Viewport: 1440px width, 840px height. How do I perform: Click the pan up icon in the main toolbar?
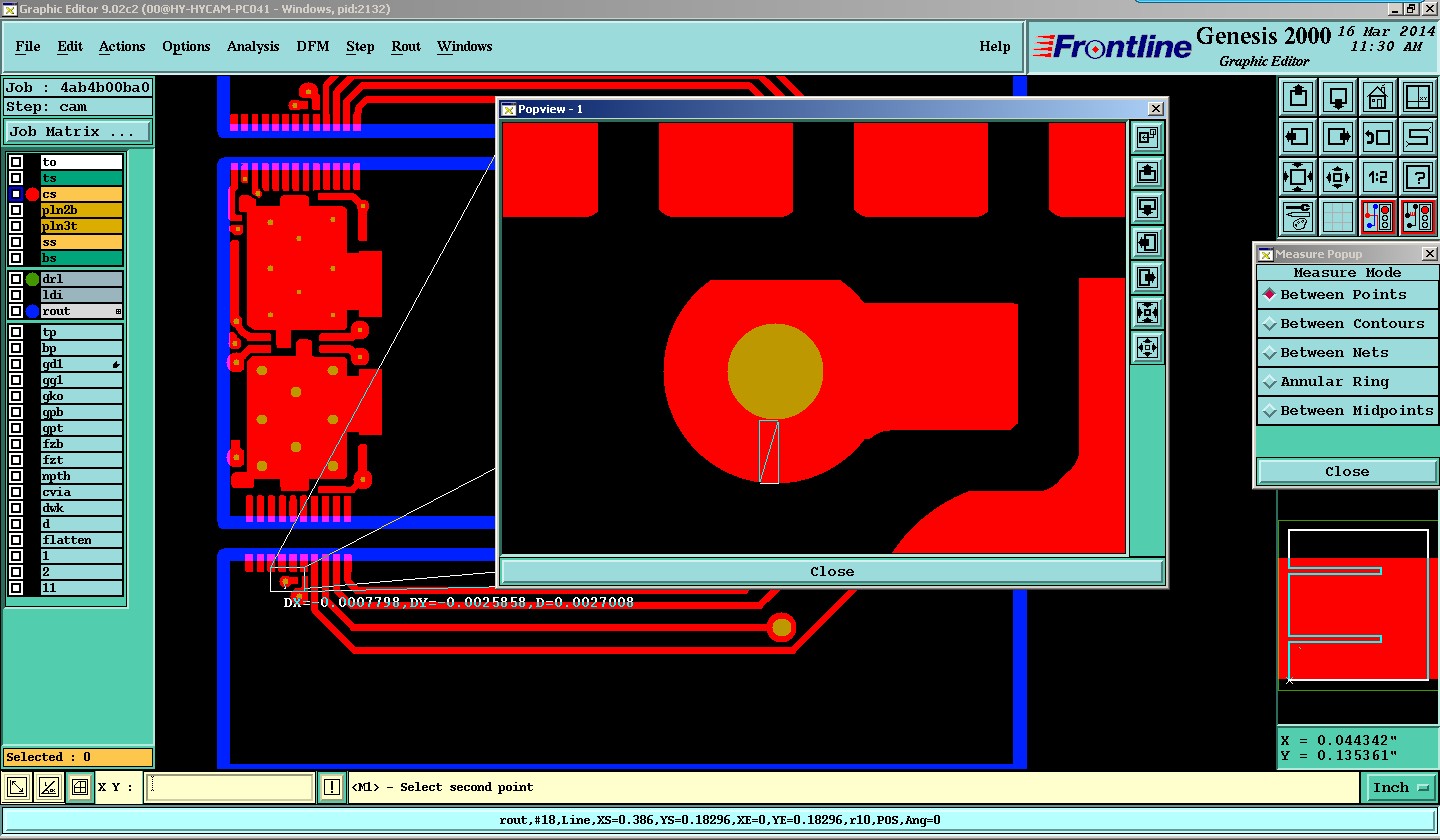tap(1298, 97)
